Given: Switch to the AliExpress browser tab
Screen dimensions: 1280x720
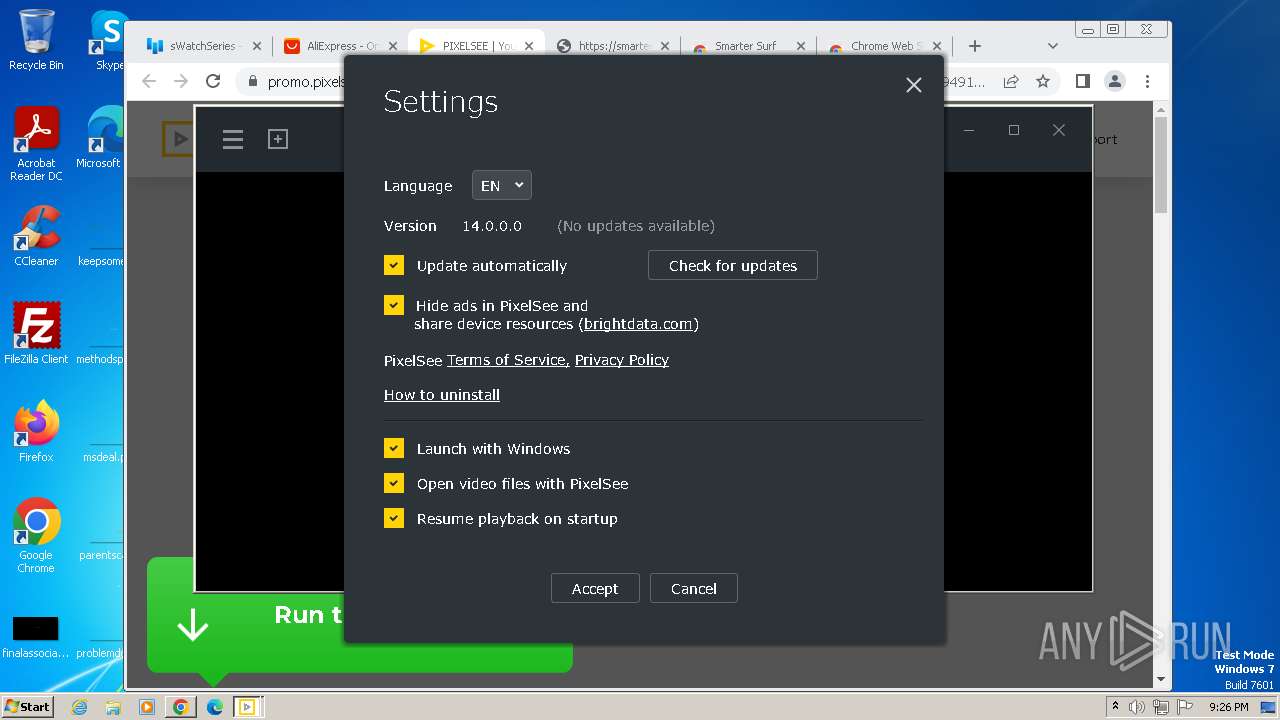Looking at the screenshot, I should [339, 46].
